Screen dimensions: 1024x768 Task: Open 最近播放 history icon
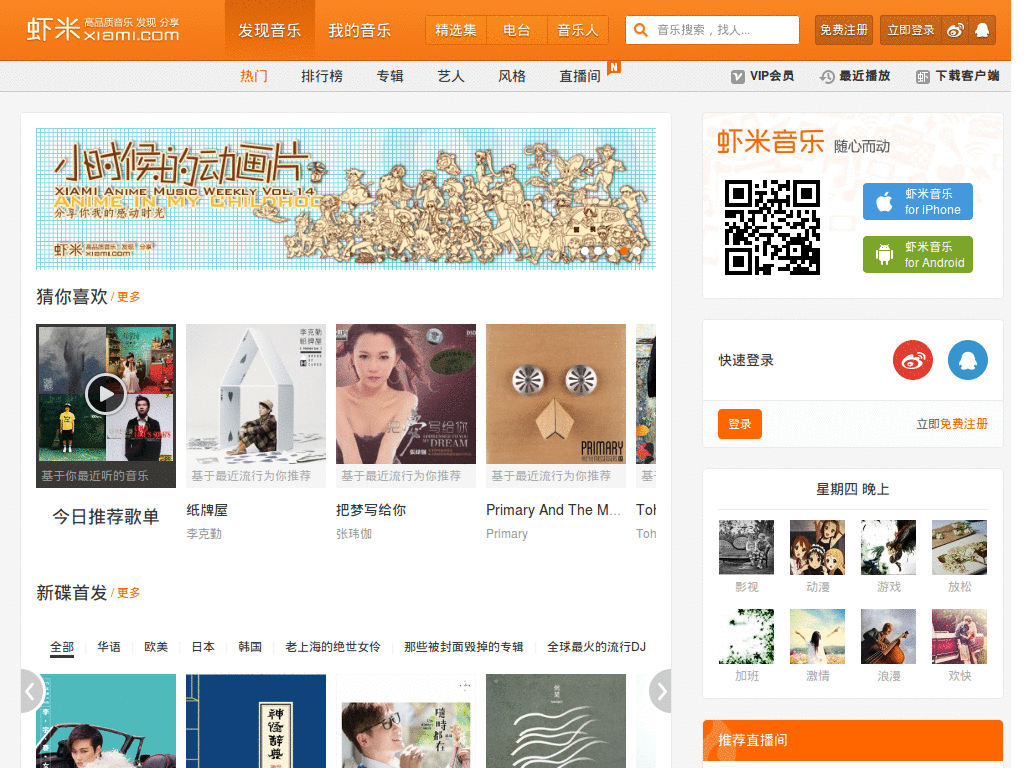click(x=827, y=76)
